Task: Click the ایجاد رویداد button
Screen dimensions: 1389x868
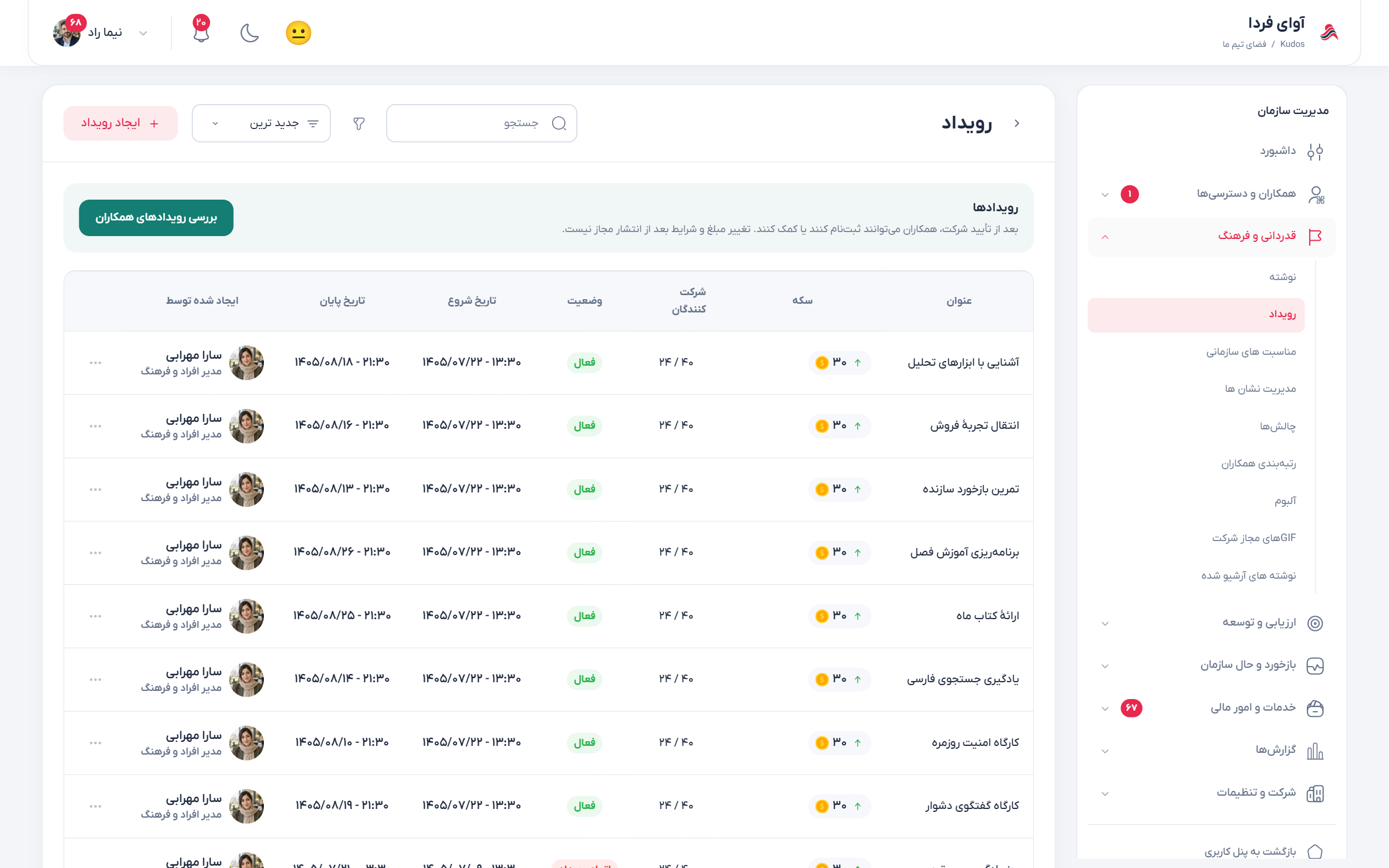Action: coord(120,123)
